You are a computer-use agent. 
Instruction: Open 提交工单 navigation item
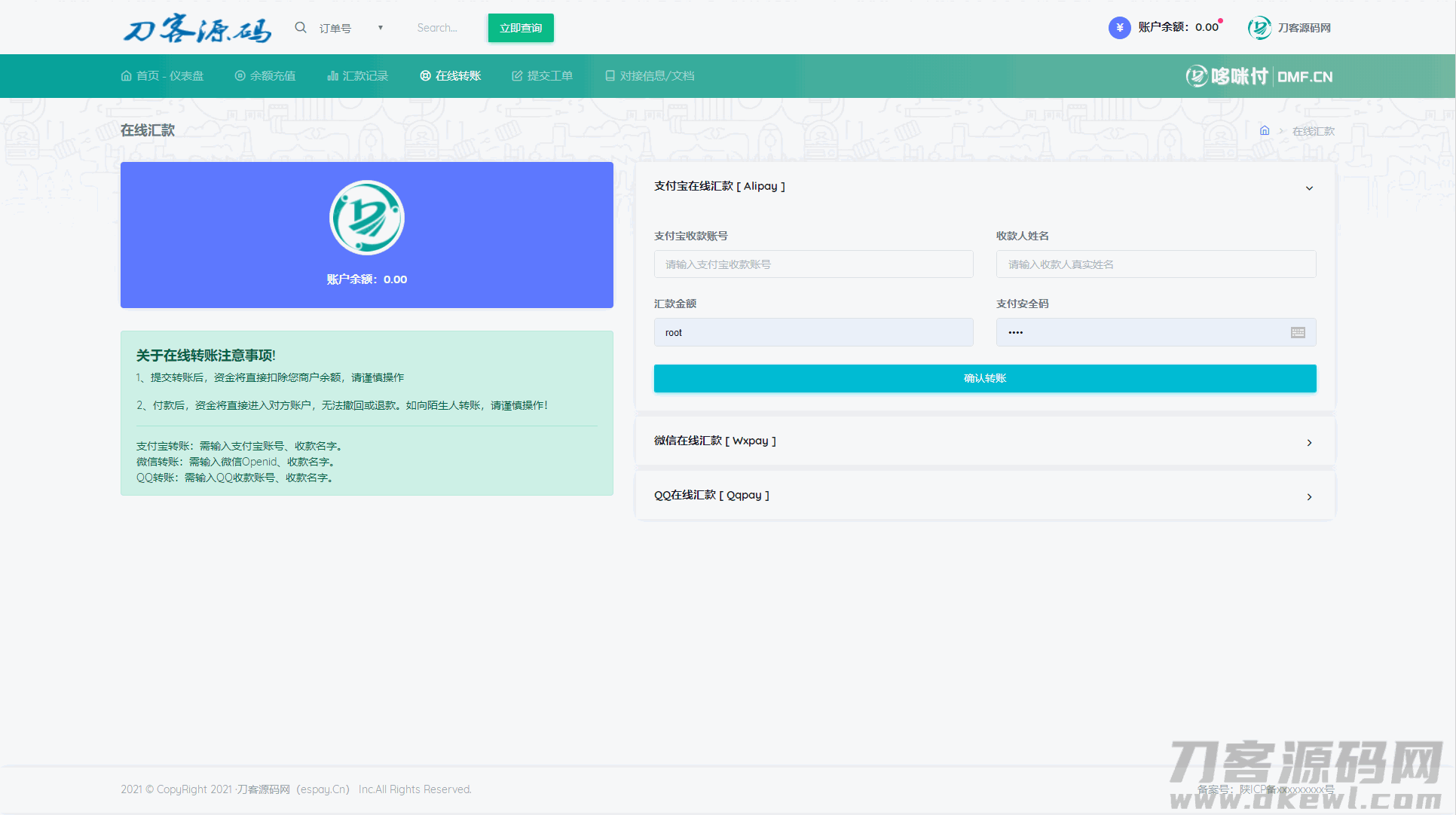tap(543, 76)
